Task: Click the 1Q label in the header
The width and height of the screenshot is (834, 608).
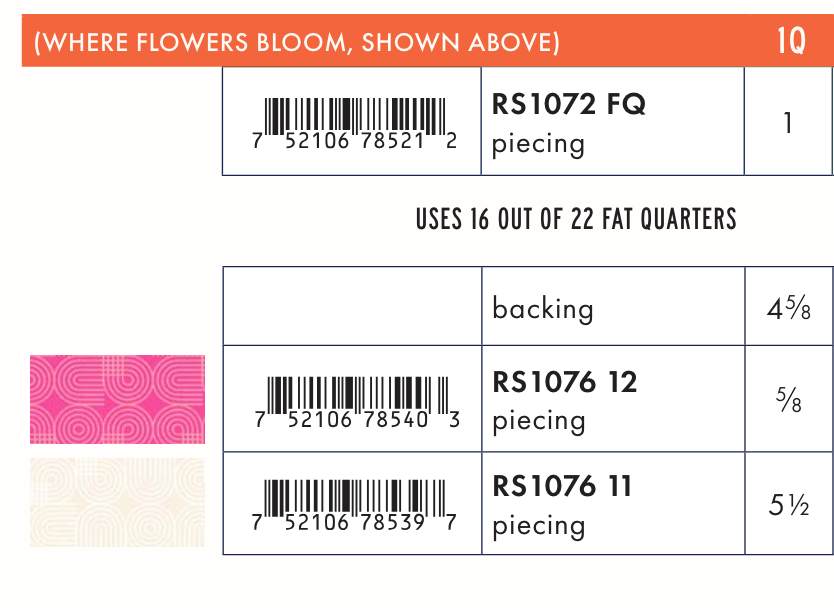Action: tap(790, 43)
